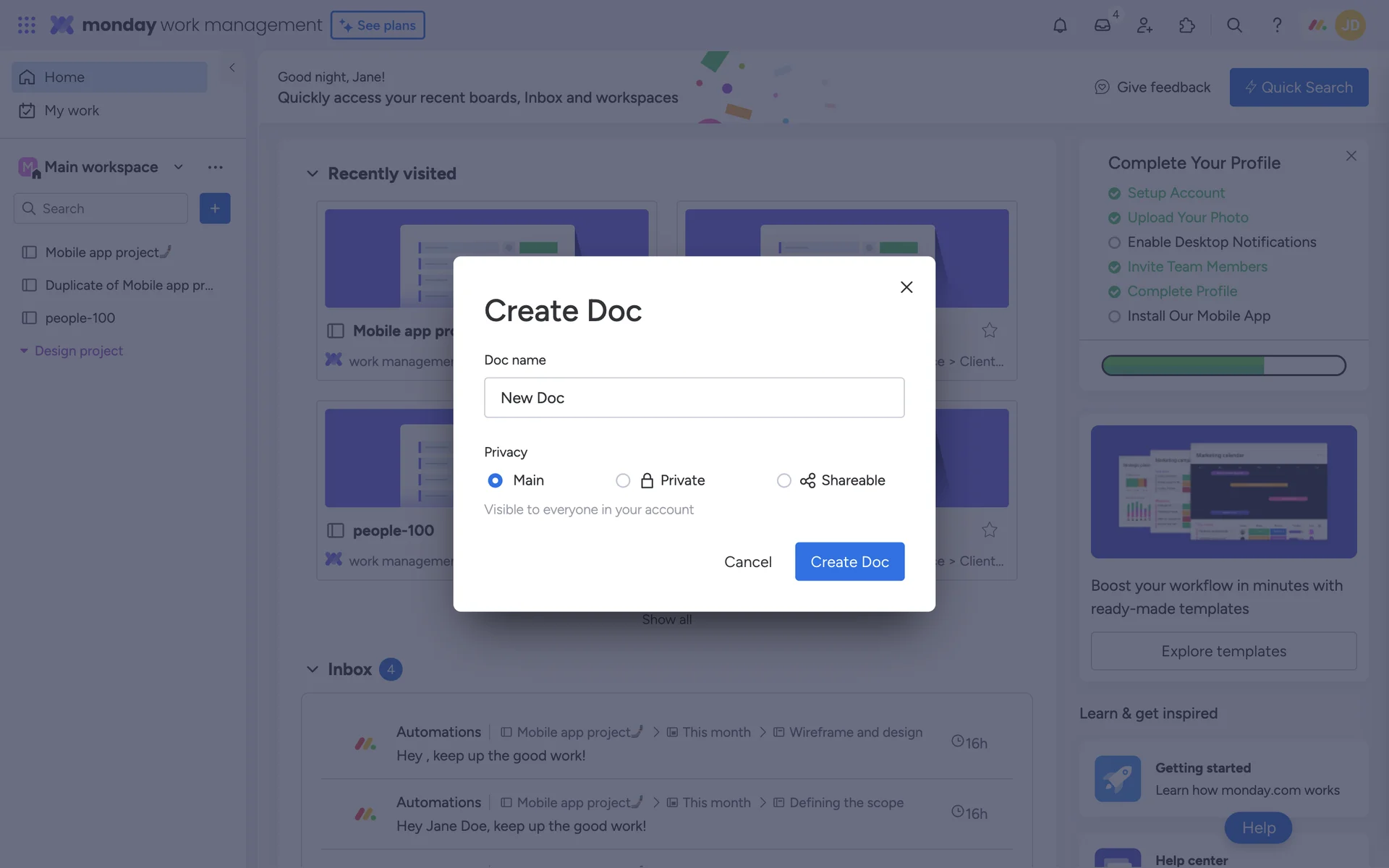The image size is (1389, 868).
Task: Select the Main privacy option
Action: [496, 480]
